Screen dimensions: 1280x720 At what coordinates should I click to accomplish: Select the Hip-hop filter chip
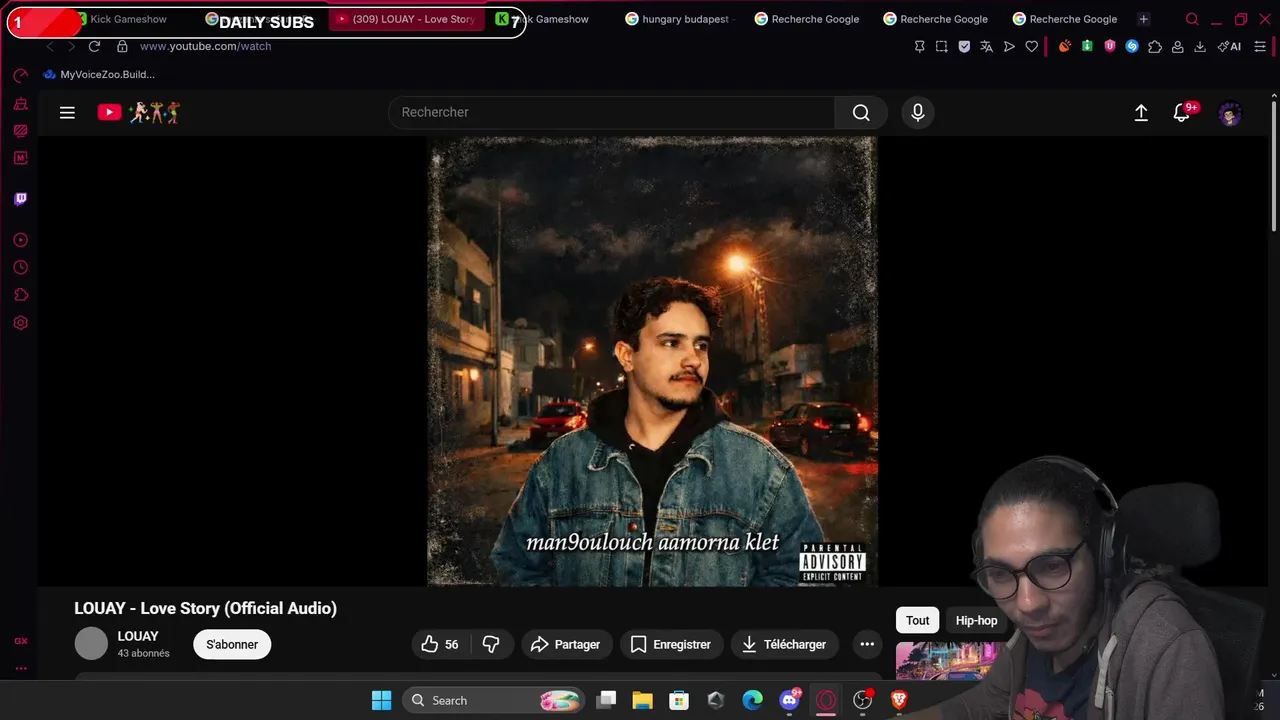click(x=976, y=621)
